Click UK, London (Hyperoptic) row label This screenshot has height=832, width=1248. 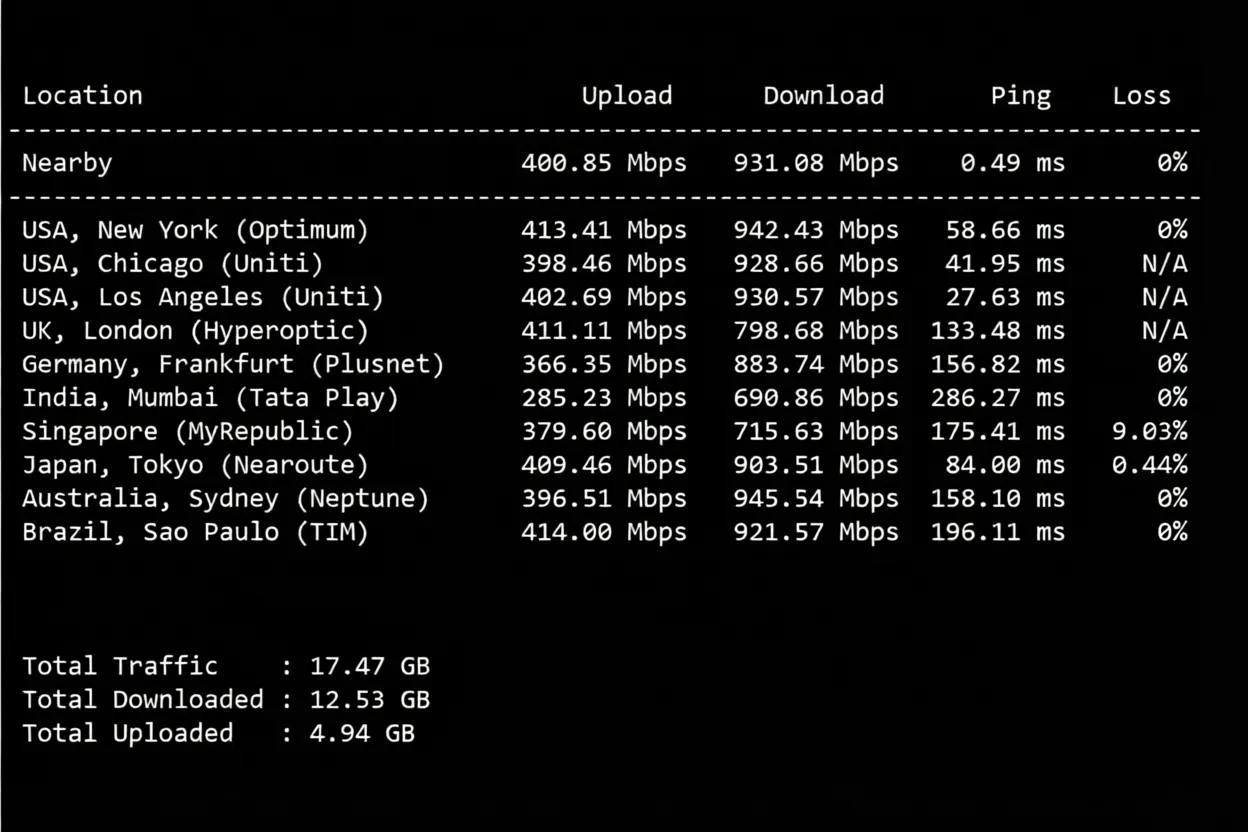pos(196,331)
